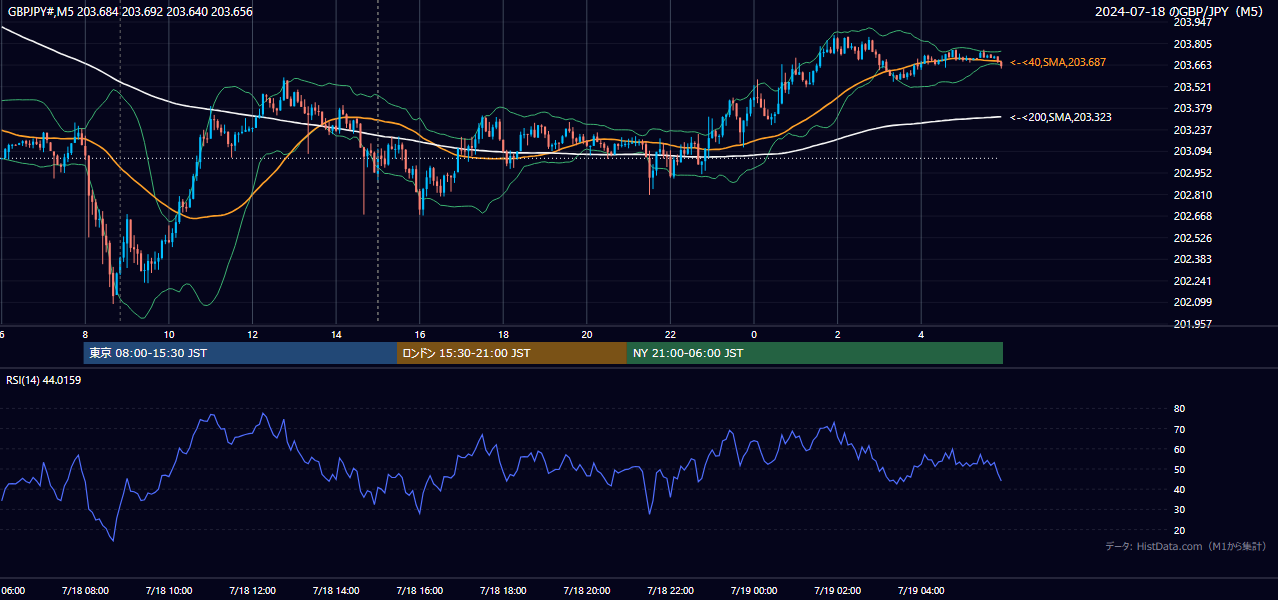Click the 7/18 12:00 bottom time label
This screenshot has height=600, width=1278.
[252, 590]
